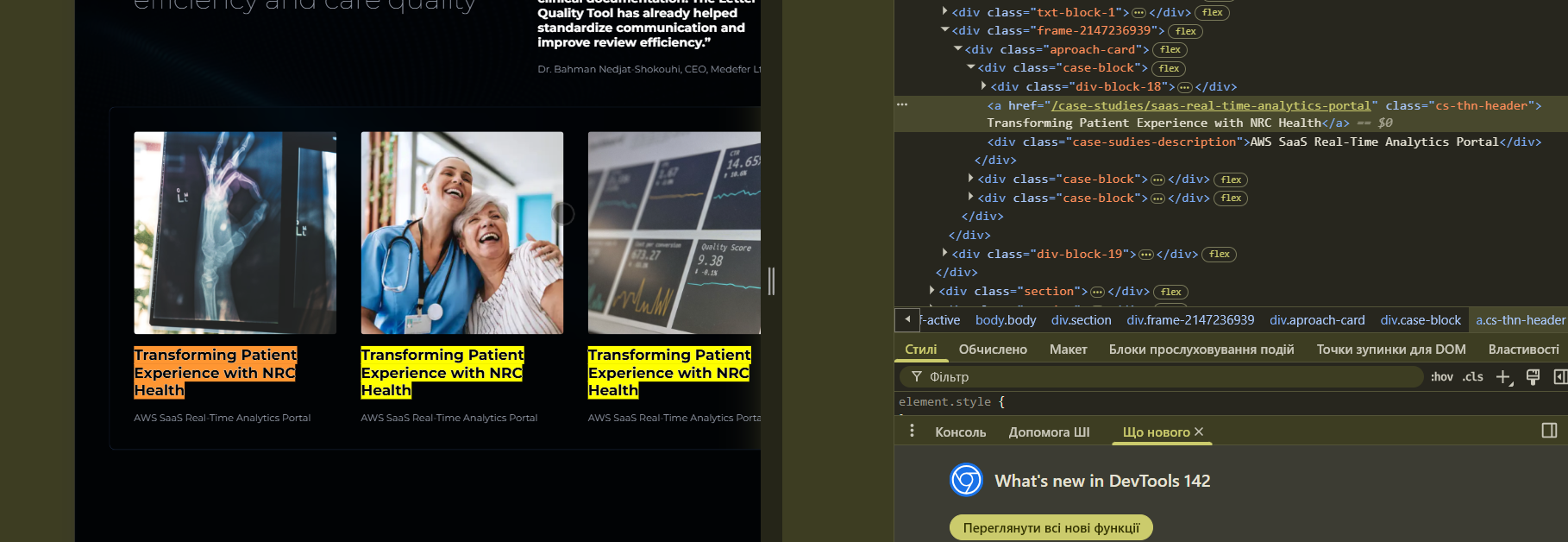
Task: Open the Властивості tab
Action: pyautogui.click(x=1523, y=350)
